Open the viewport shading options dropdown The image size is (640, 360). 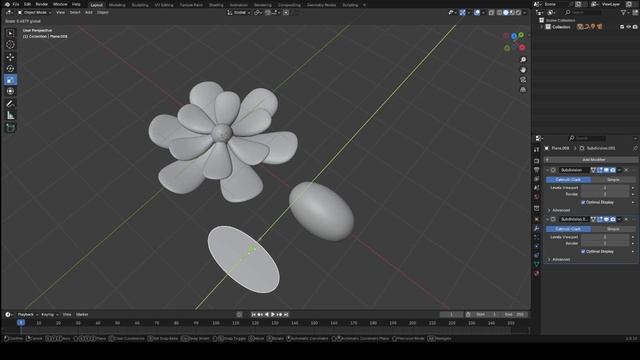tap(525, 13)
